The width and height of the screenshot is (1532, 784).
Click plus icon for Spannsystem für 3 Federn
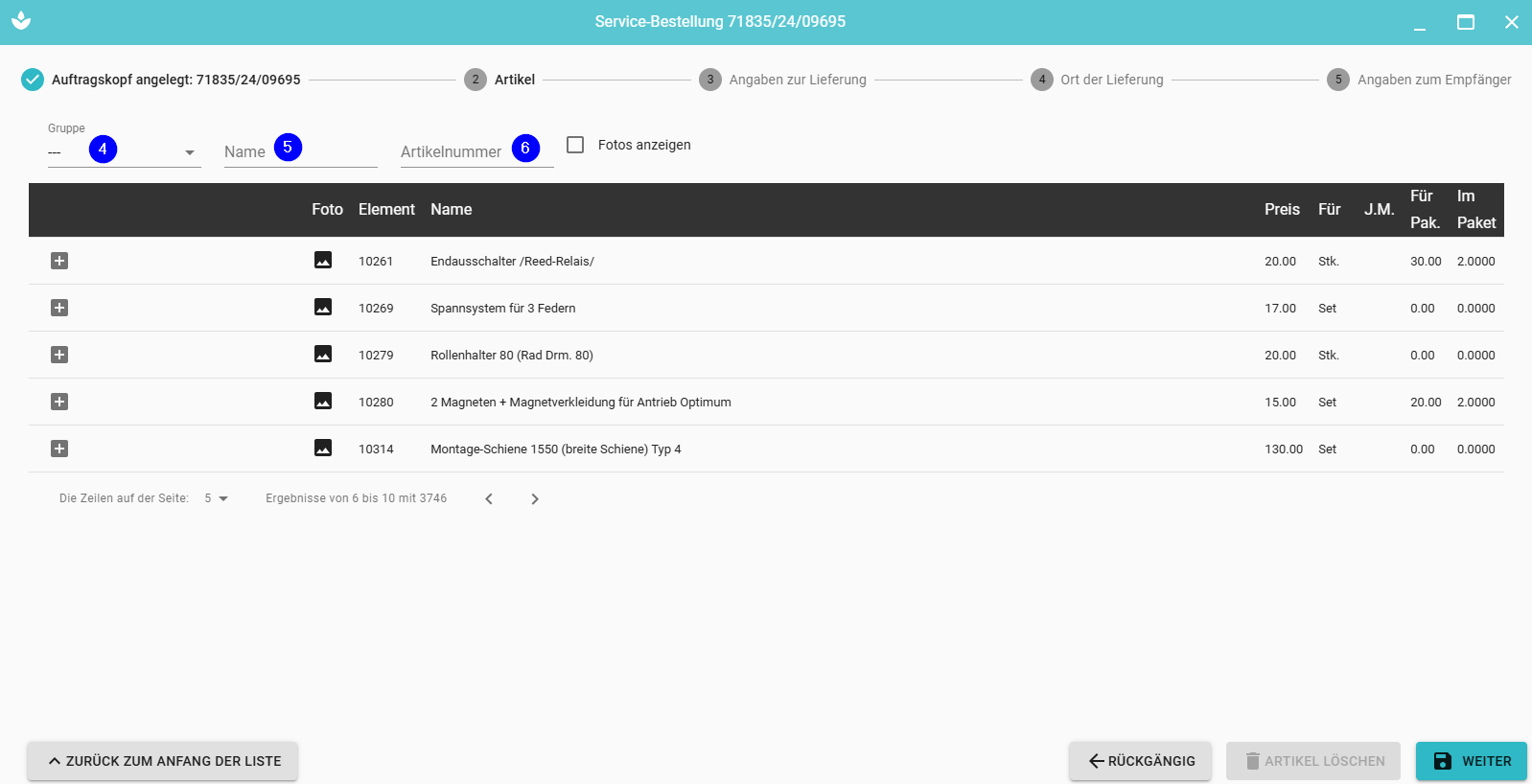coord(59,308)
